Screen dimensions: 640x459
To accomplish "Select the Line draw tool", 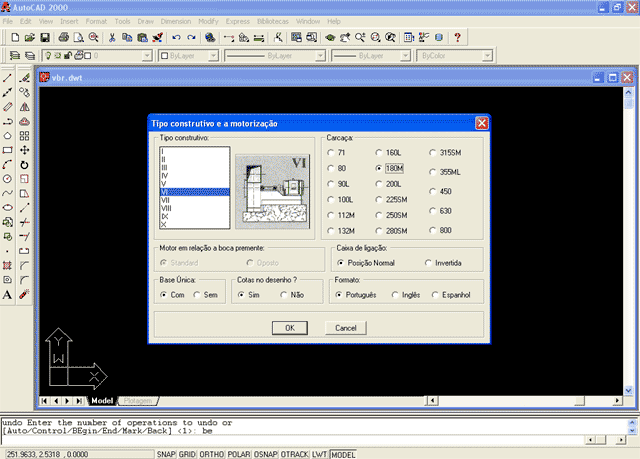I will tap(8, 77).
